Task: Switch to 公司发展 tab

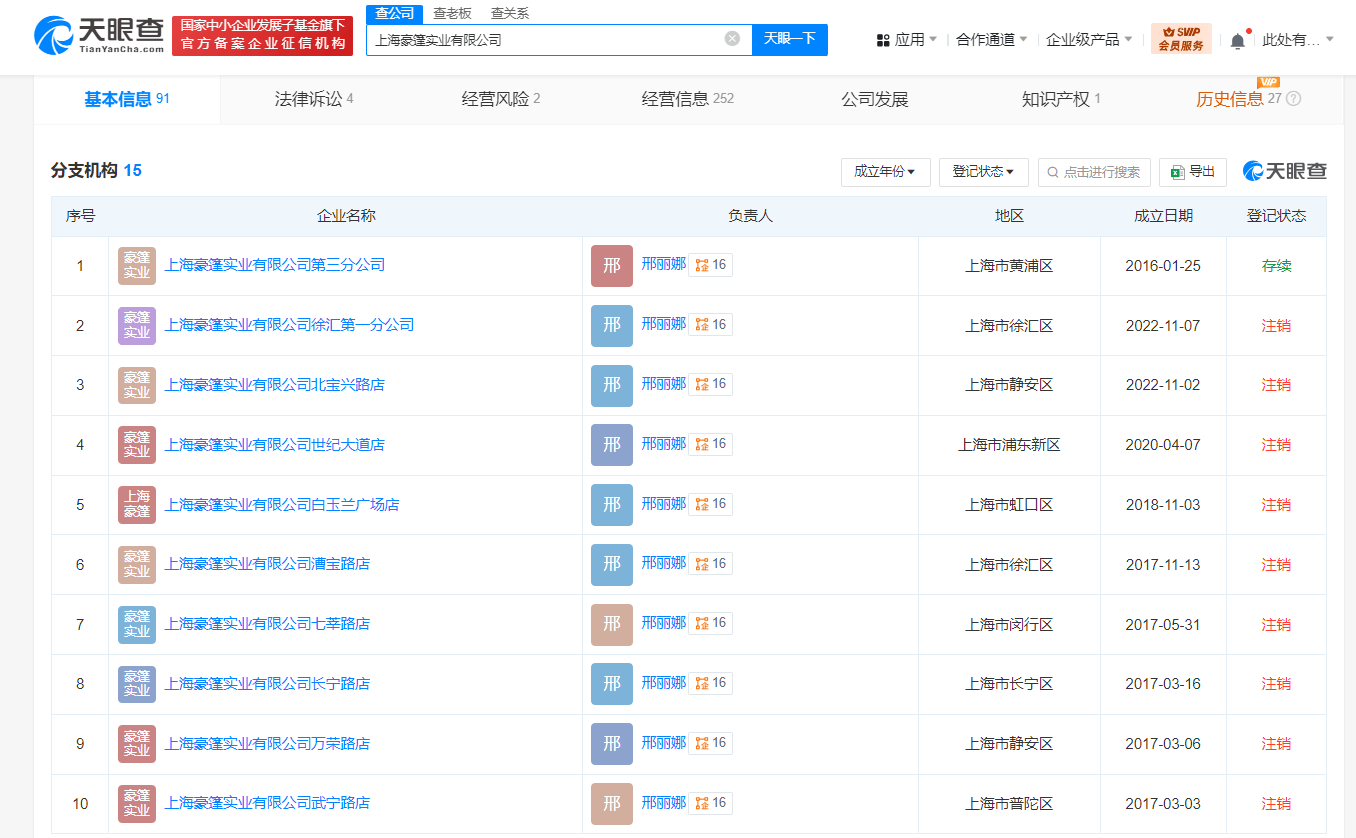Action: pyautogui.click(x=875, y=99)
